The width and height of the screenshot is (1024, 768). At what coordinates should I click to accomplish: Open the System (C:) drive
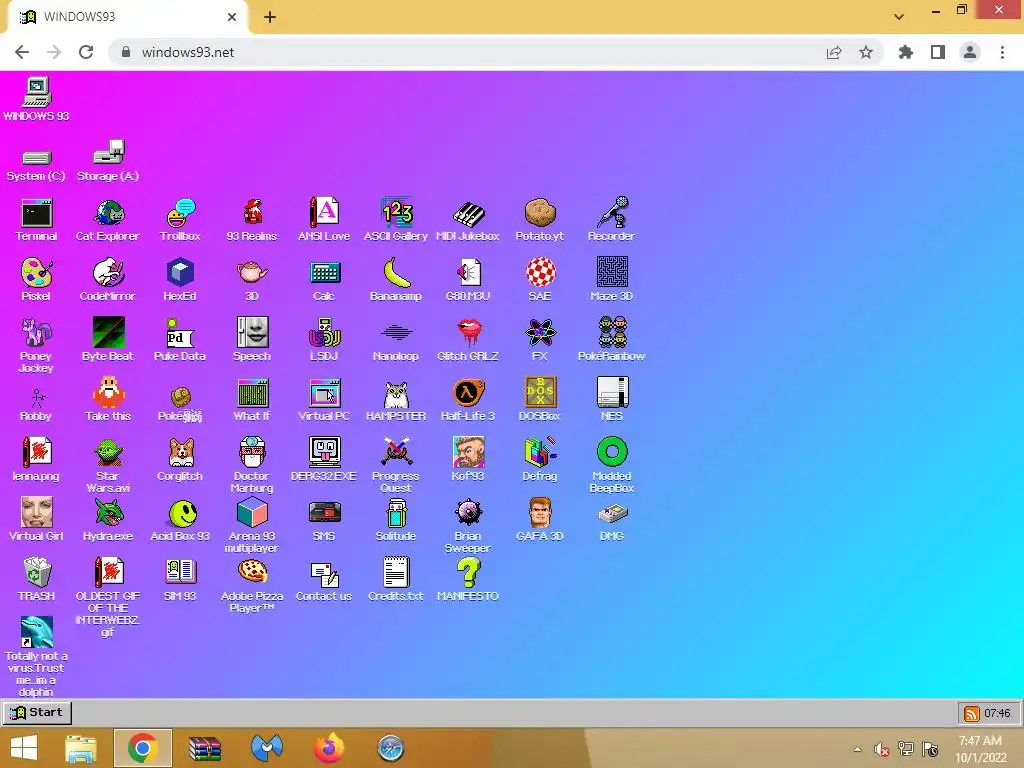point(36,165)
